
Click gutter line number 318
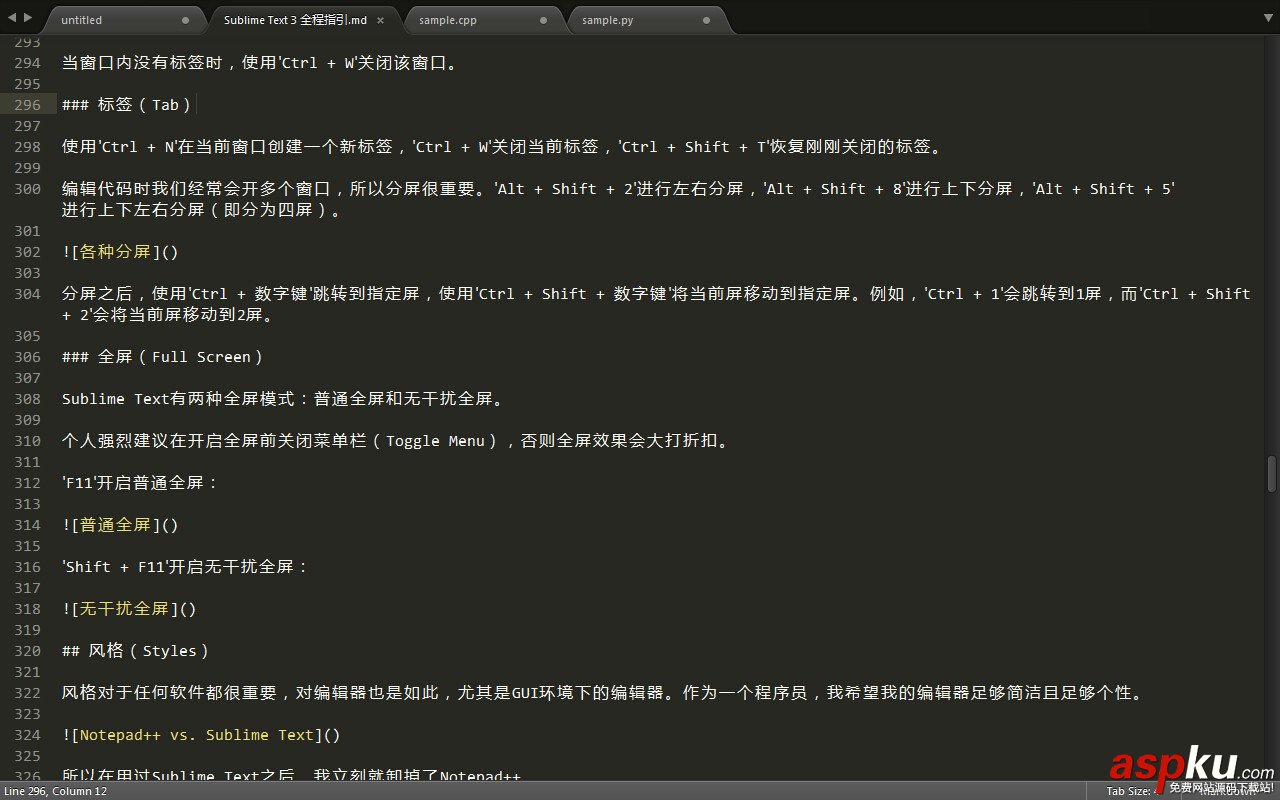pyautogui.click(x=27, y=609)
